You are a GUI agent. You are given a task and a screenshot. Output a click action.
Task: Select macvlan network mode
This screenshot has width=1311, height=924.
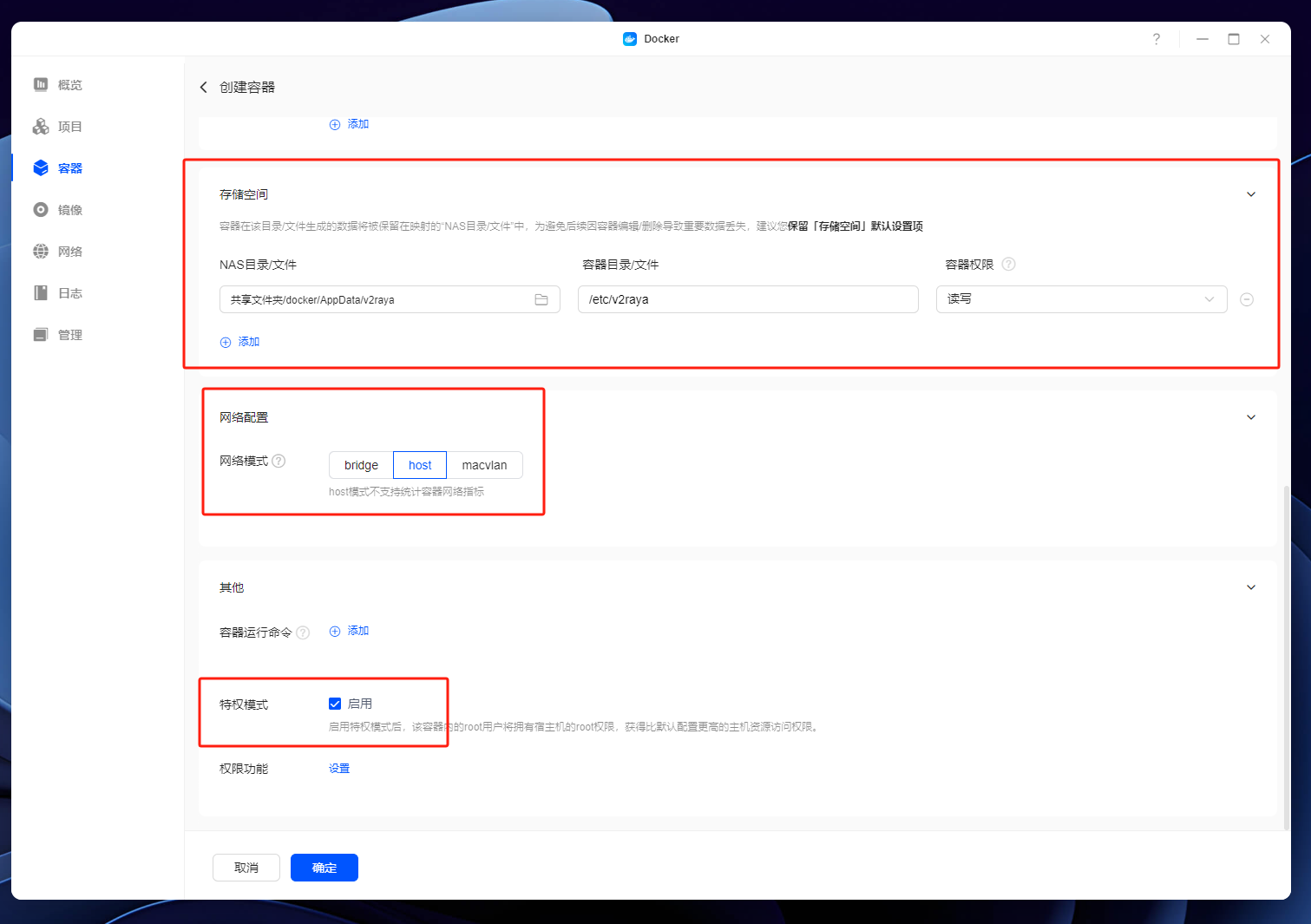click(x=484, y=465)
